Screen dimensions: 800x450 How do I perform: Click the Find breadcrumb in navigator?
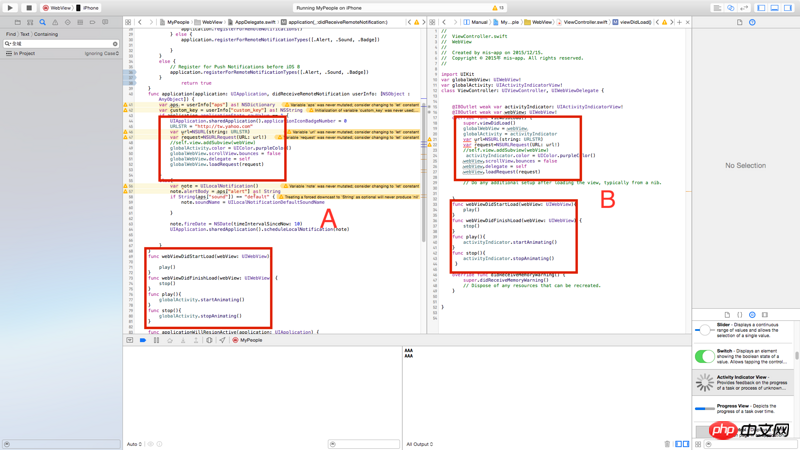11,34
